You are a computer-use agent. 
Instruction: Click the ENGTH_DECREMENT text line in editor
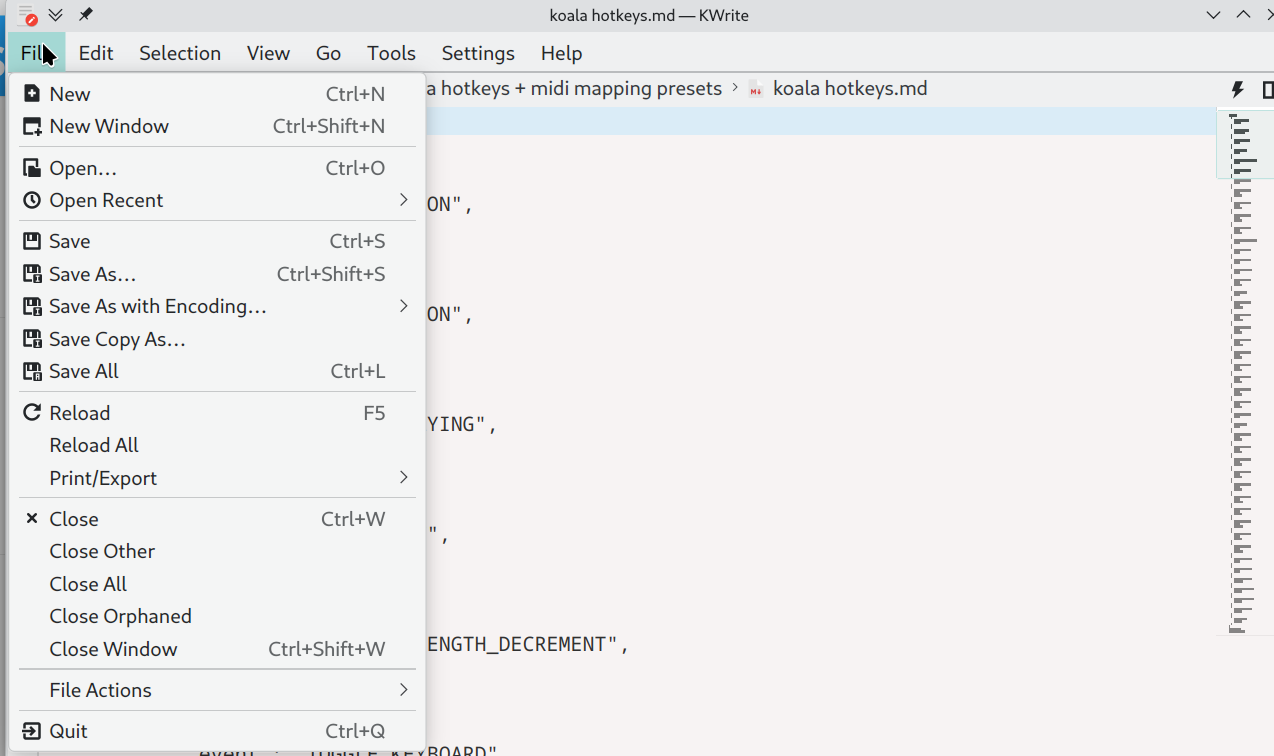coord(527,644)
